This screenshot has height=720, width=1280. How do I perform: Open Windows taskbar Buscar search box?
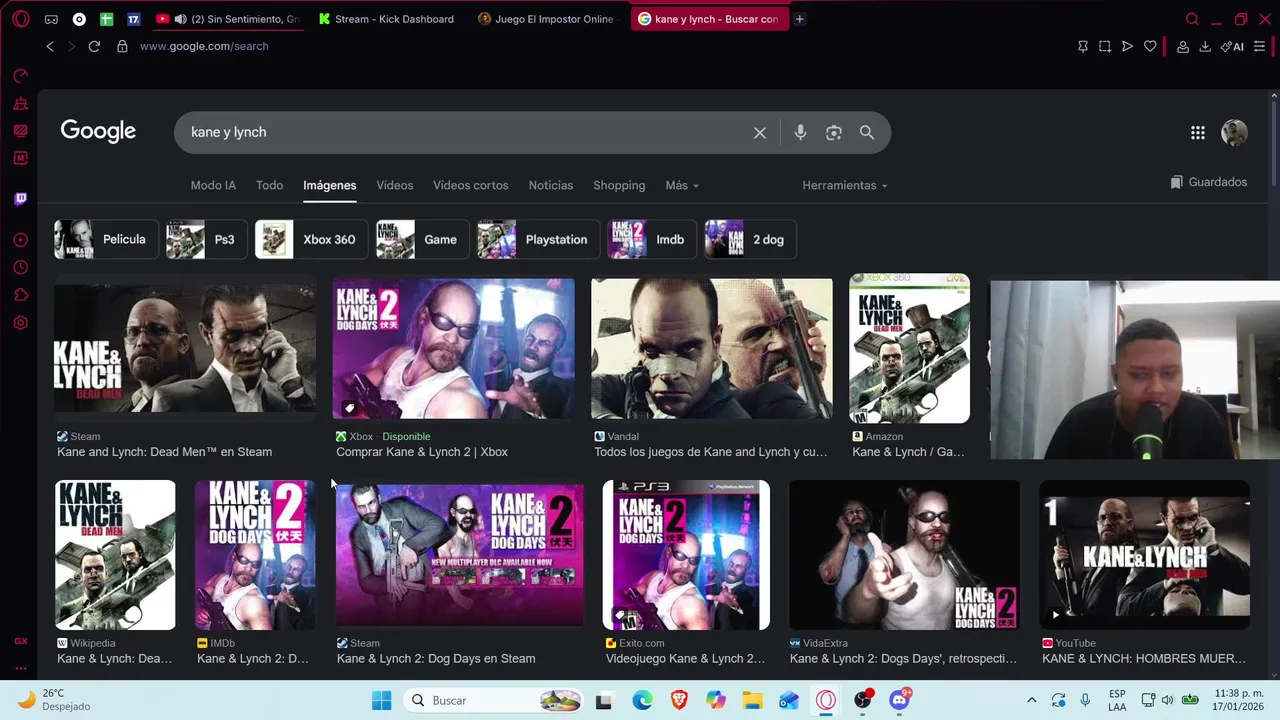coord(495,700)
